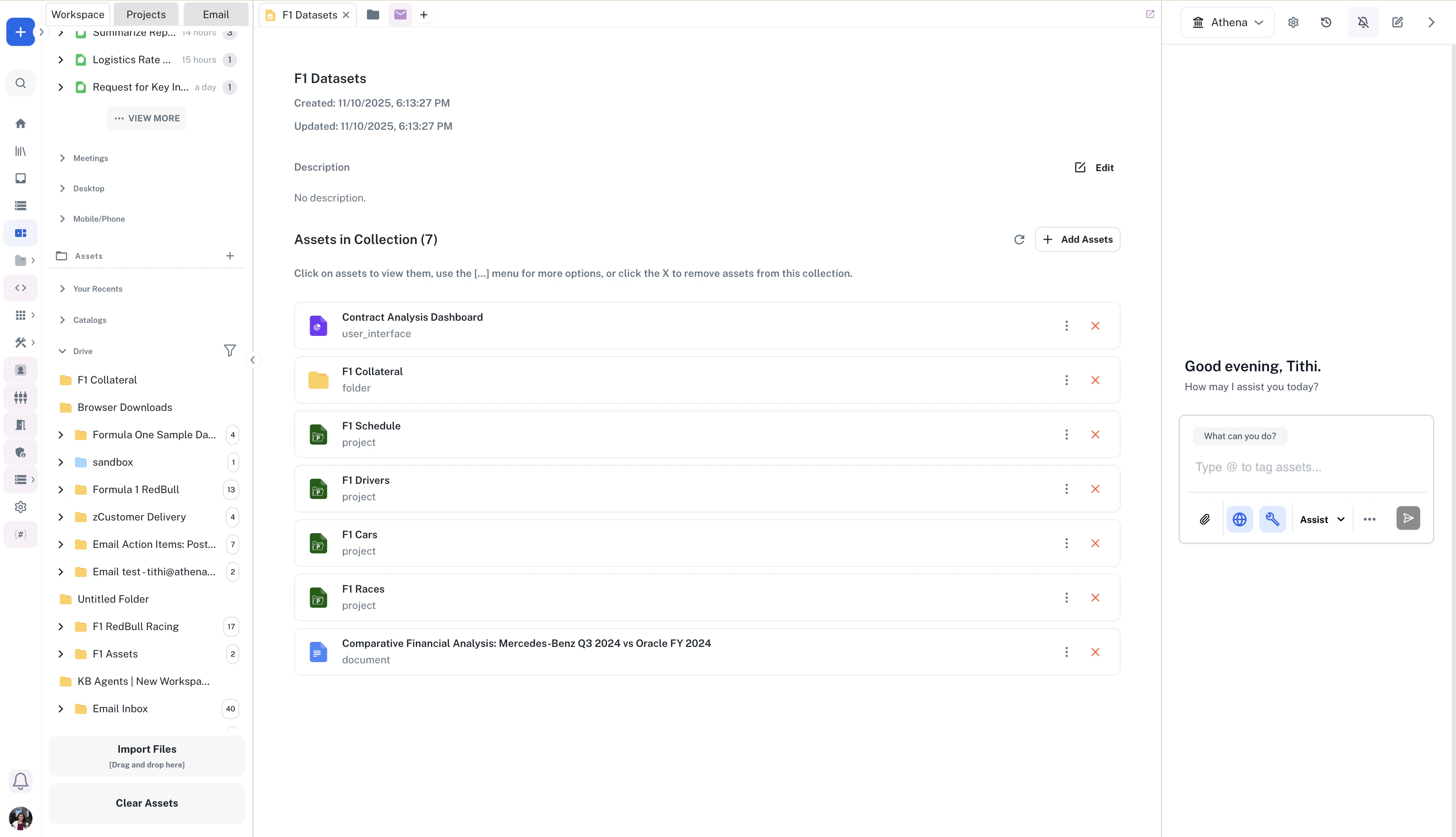Open options menu for F1 Cars

click(1066, 543)
